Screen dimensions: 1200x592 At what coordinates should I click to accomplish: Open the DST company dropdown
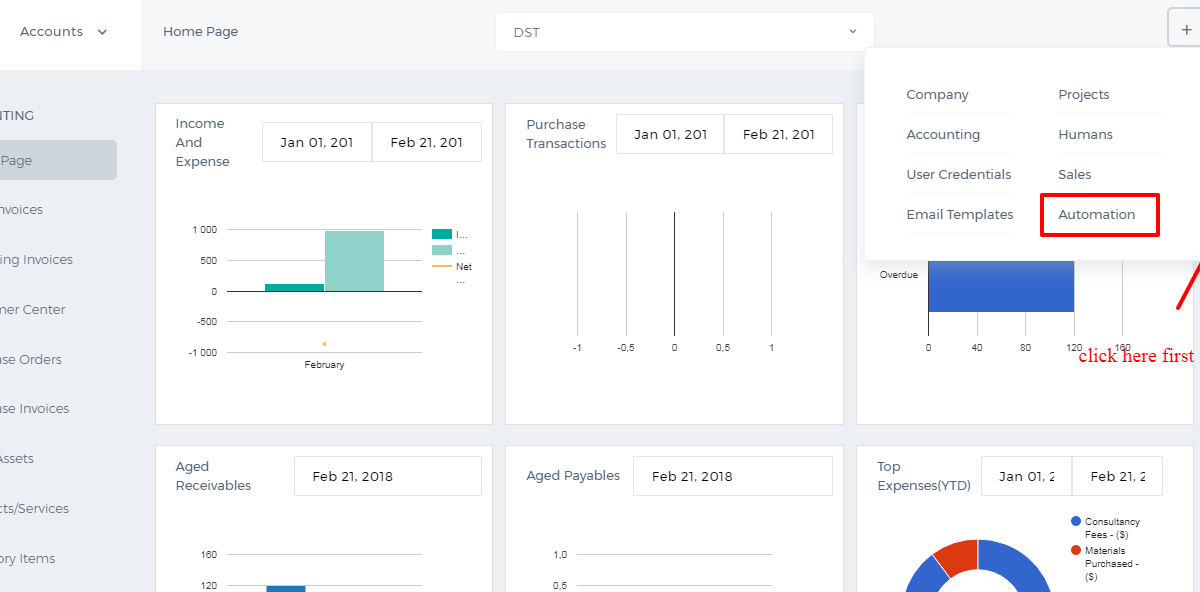click(685, 32)
